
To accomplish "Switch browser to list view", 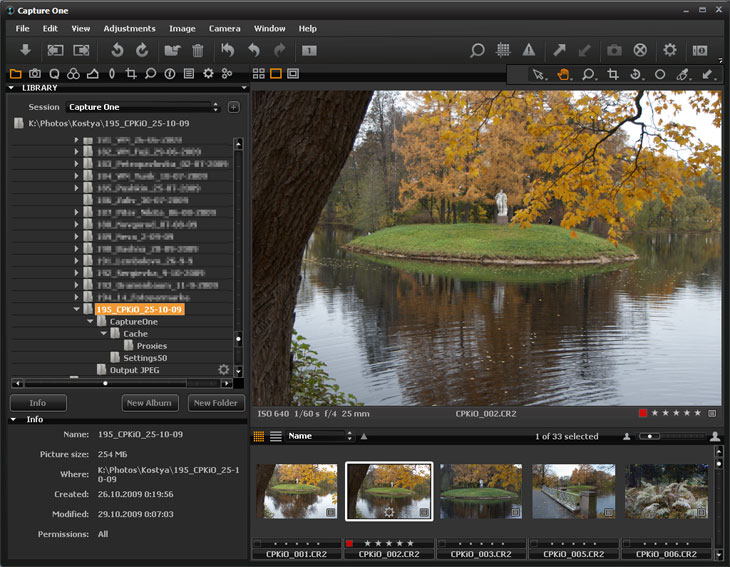I will pyautogui.click(x=276, y=436).
